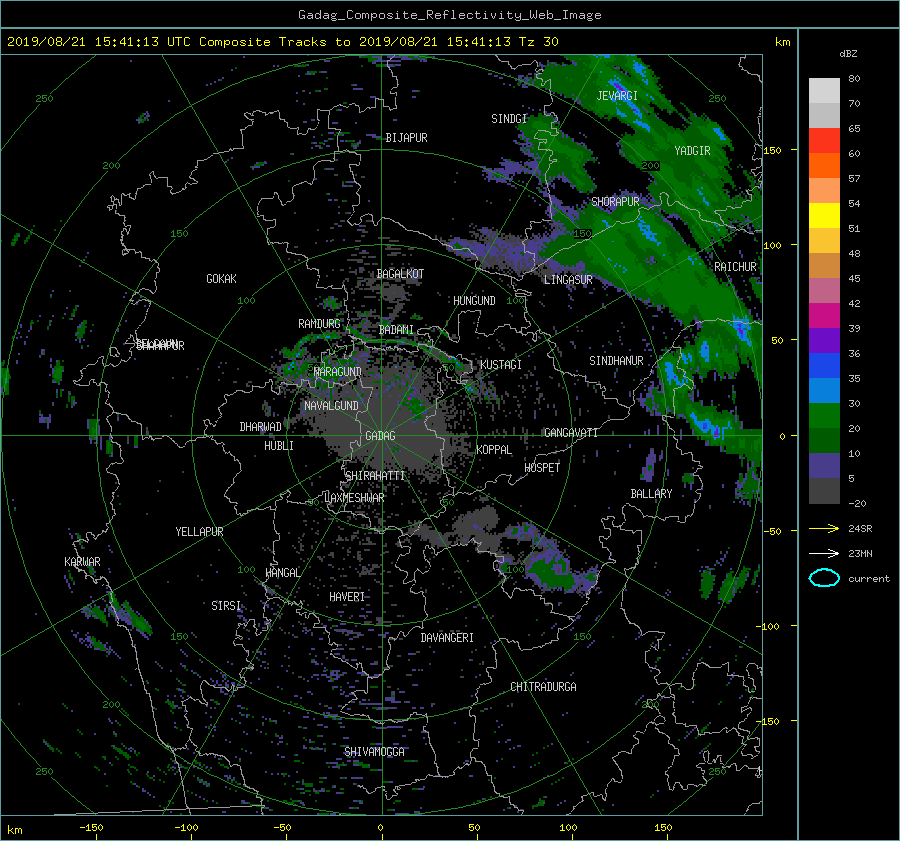Pick the magenta 39-42 dBZ swatch
900x841 pixels.
tap(824, 316)
